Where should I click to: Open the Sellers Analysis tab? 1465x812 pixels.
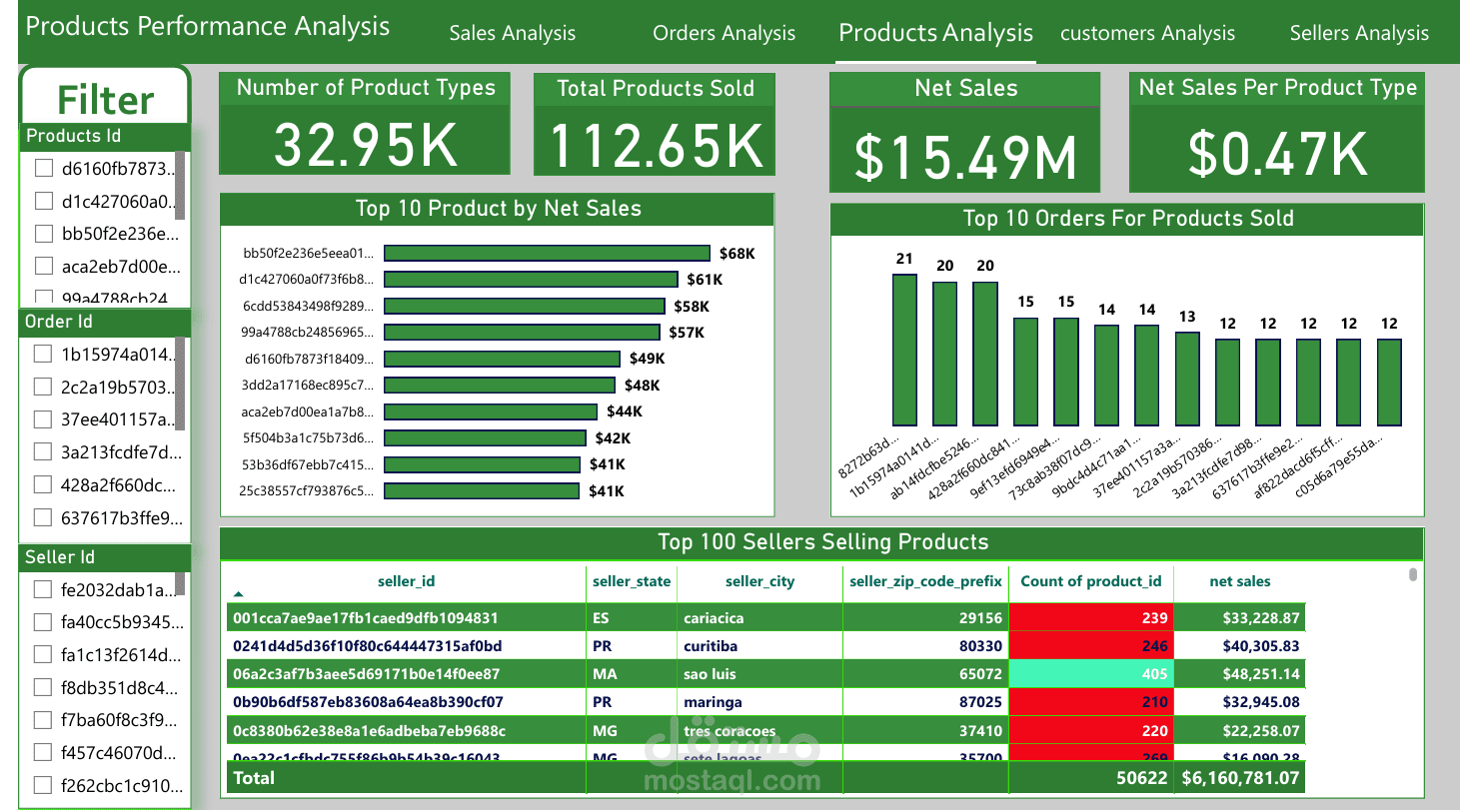pos(1359,33)
